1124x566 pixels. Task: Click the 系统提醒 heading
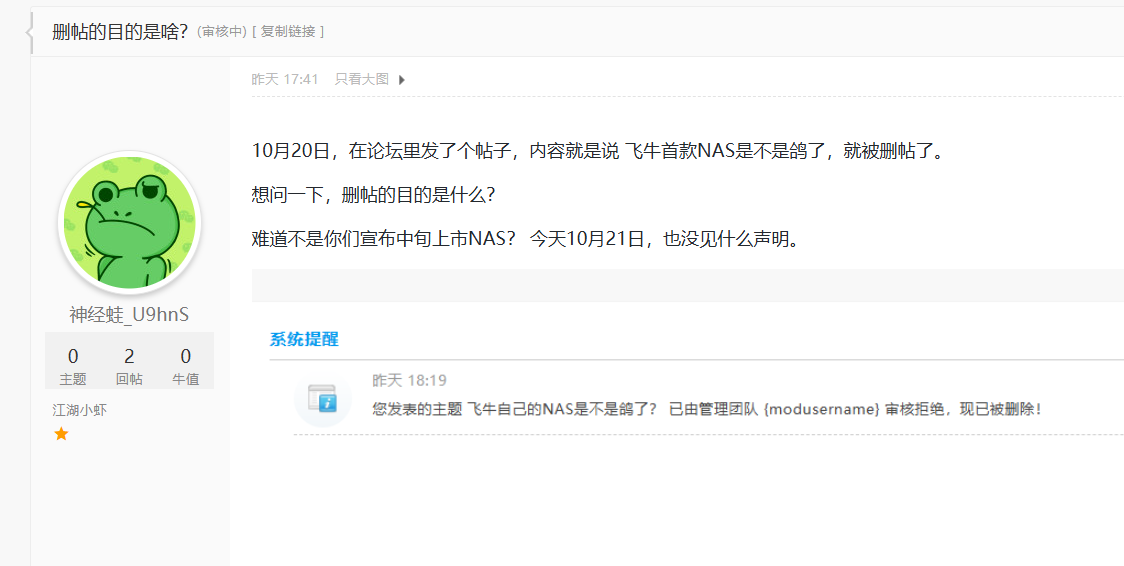point(304,339)
